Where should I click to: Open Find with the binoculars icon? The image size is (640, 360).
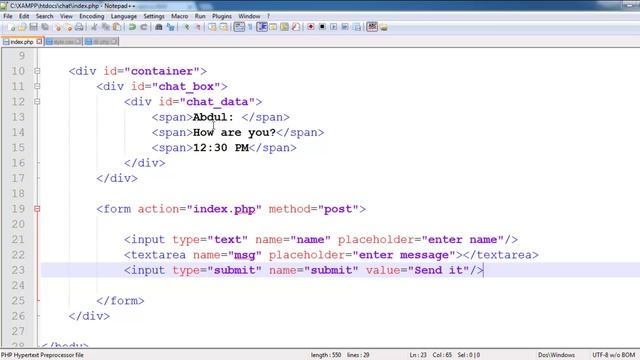(159, 27)
